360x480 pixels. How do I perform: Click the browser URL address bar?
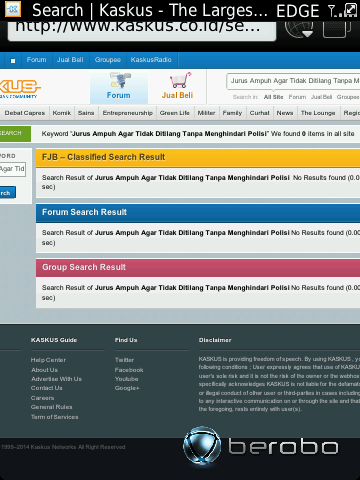pyautogui.click(x=142, y=30)
